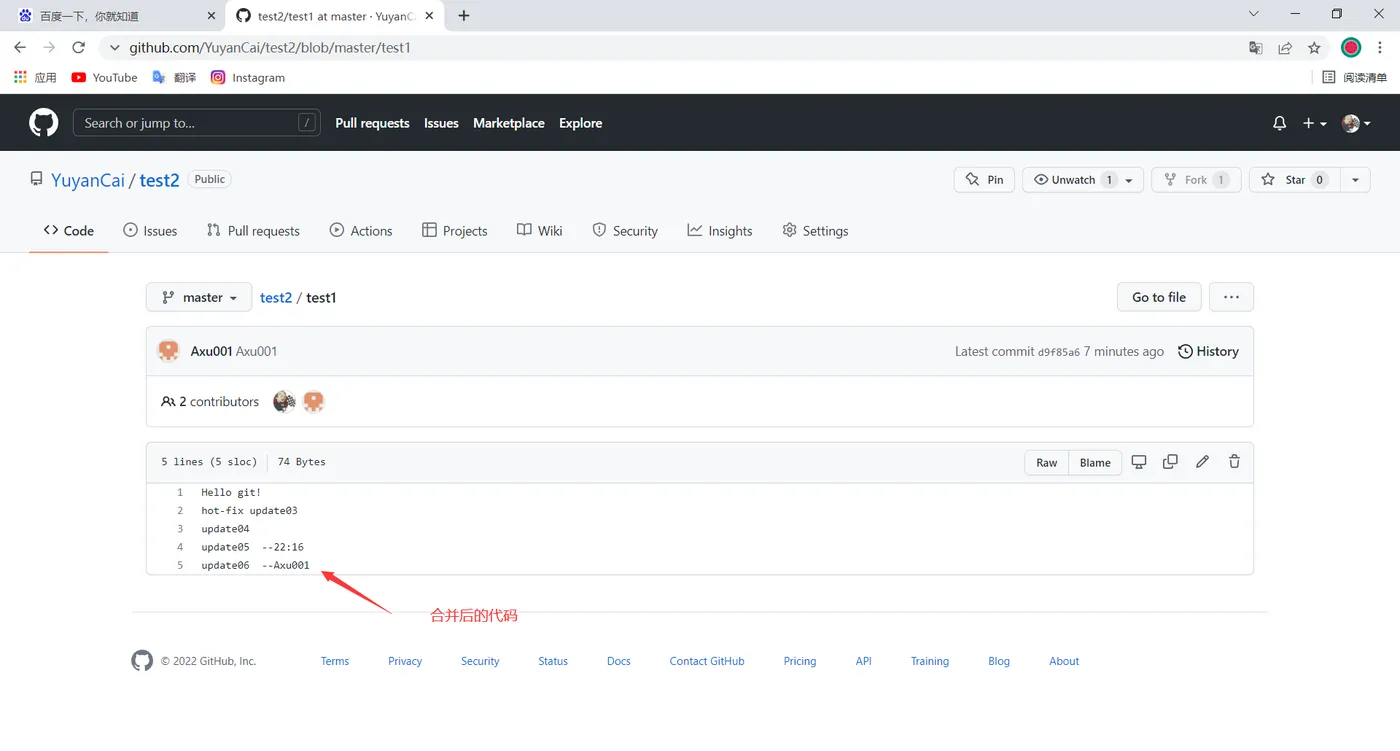
Task: Open the create new plus dropdown
Action: 1314,123
